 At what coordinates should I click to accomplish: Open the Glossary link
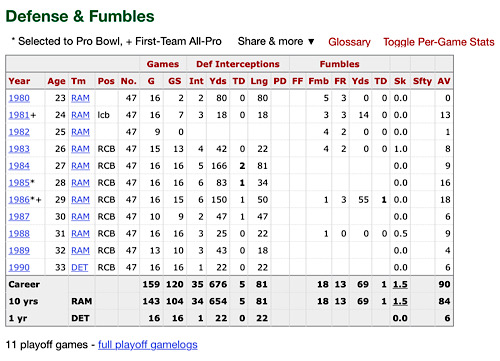click(x=349, y=42)
